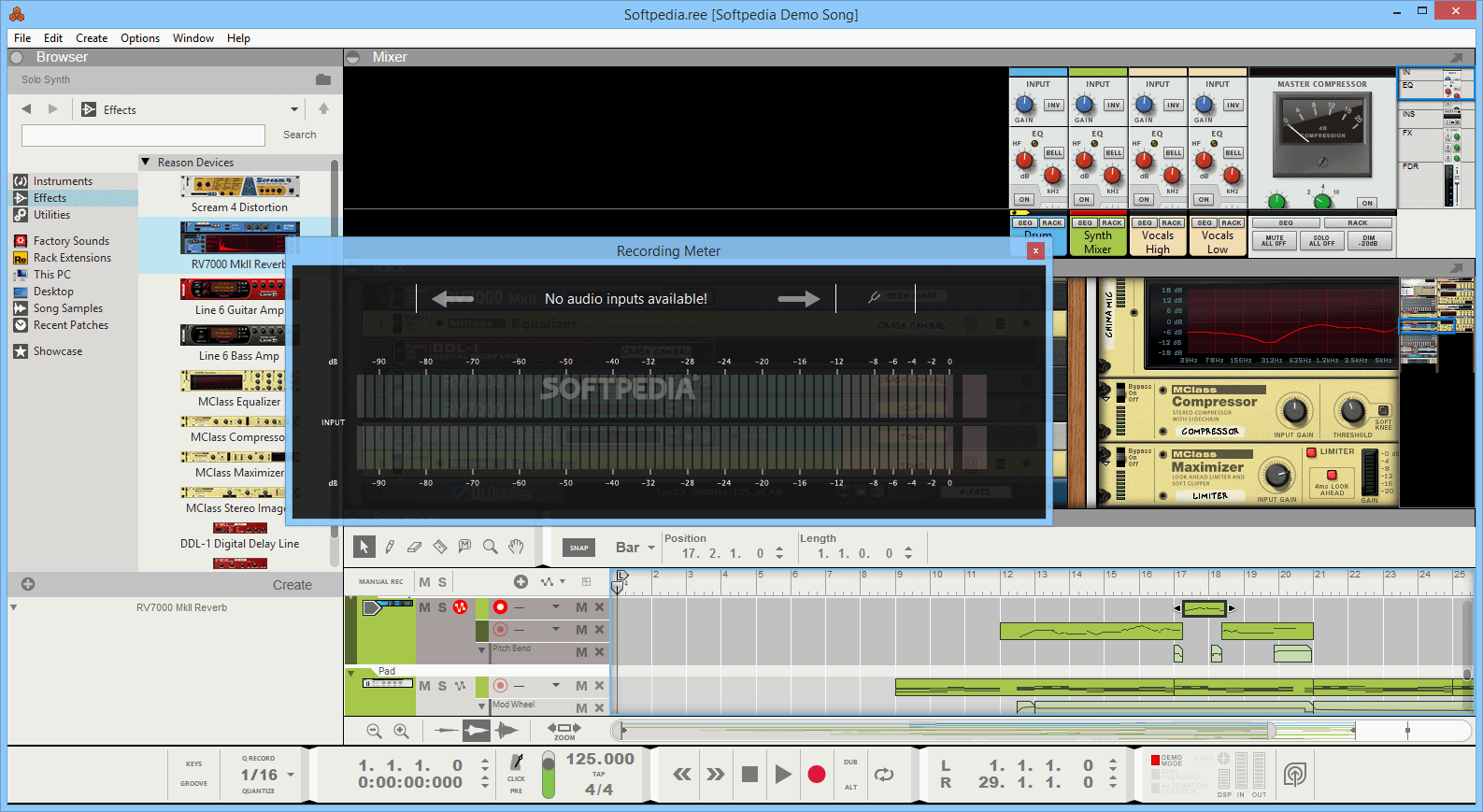1483x812 pixels.
Task: Collapse the Mod Wheel lane
Action: (482, 706)
